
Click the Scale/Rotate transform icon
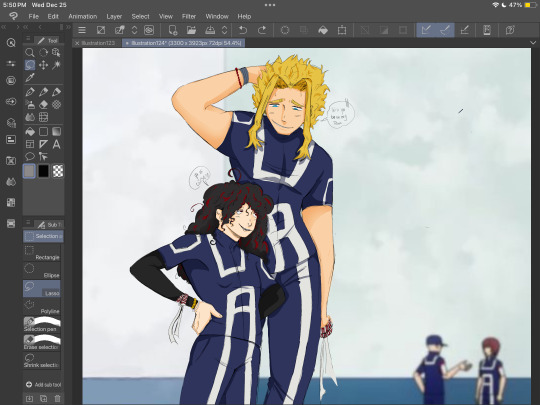click(x=342, y=30)
